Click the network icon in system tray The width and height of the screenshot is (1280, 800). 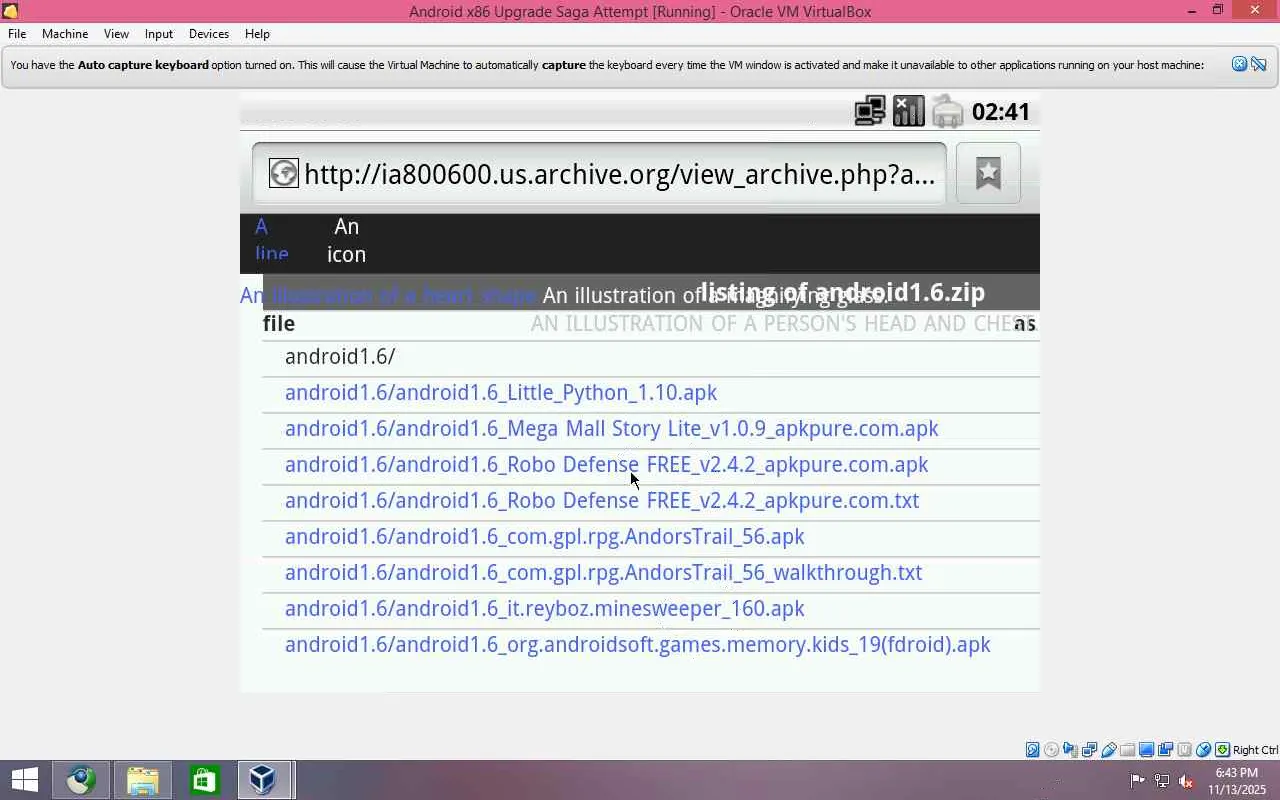coord(1162,781)
